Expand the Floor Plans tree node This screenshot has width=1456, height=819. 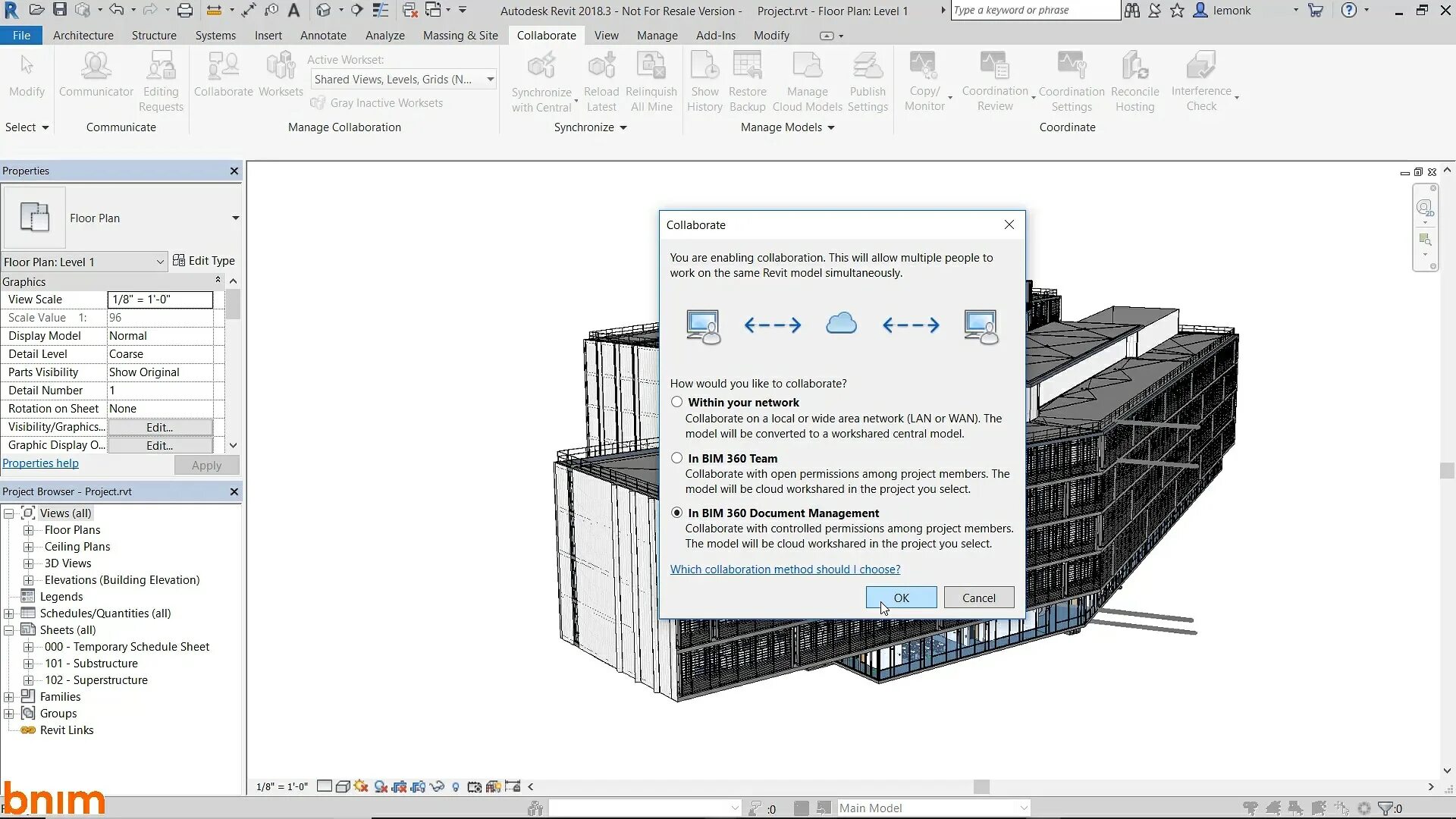pyautogui.click(x=29, y=530)
